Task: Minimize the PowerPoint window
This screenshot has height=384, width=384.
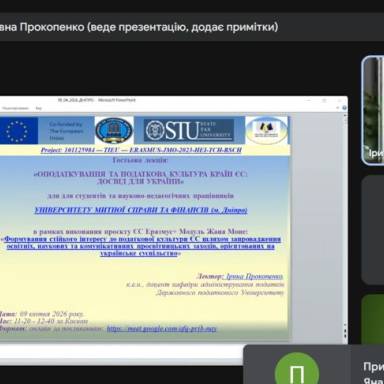Action: click(309, 100)
